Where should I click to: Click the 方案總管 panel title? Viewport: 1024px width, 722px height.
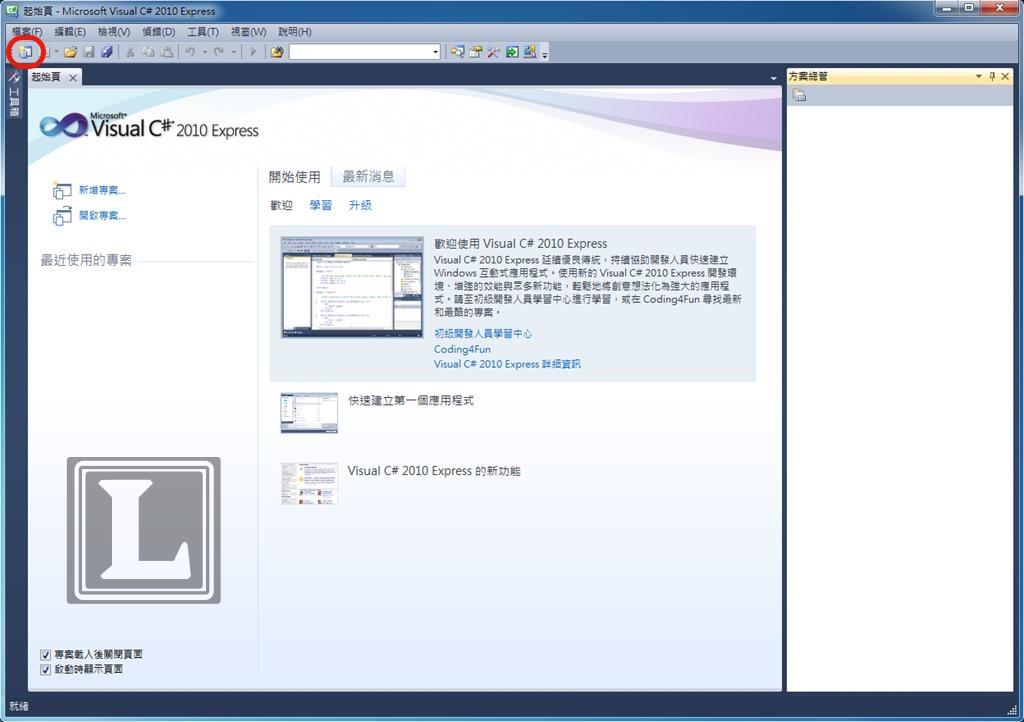[808, 76]
